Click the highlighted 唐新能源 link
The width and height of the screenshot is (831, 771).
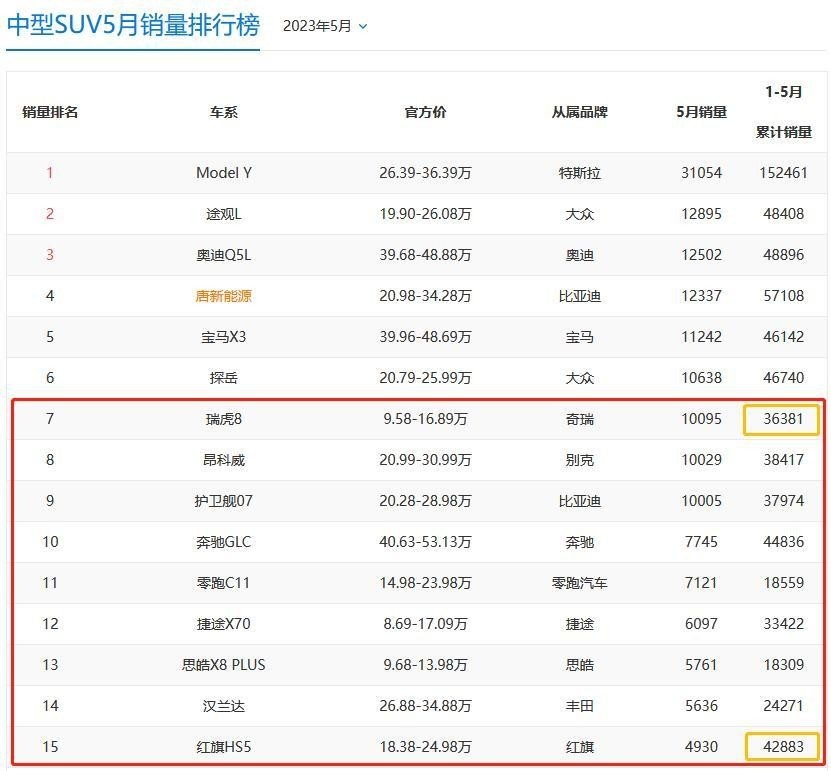[224, 296]
